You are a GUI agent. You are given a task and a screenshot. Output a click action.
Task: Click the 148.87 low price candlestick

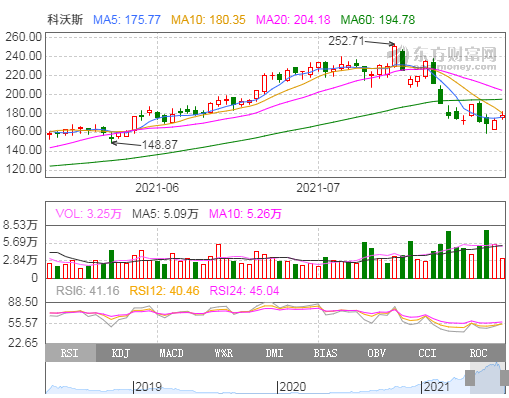point(111,138)
